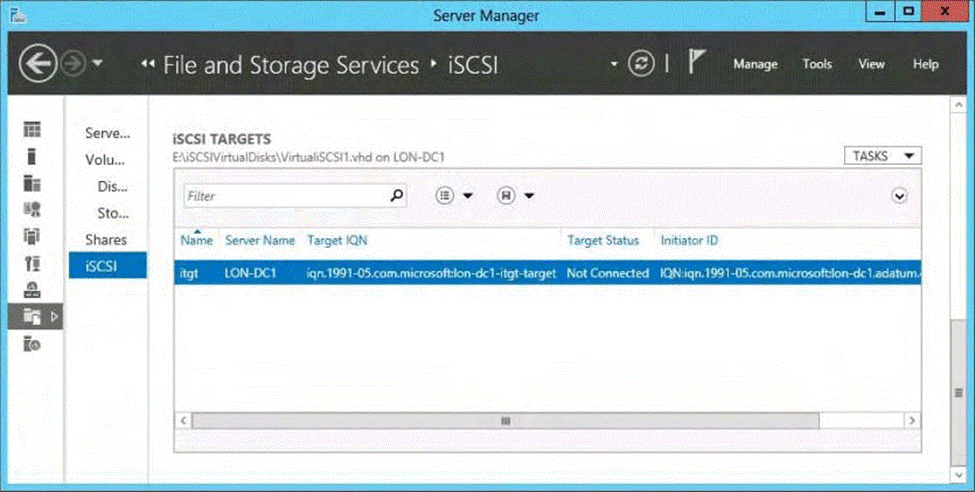The image size is (975, 492).
Task: Select the All Servers sidebar icon
Action: click(x=33, y=183)
